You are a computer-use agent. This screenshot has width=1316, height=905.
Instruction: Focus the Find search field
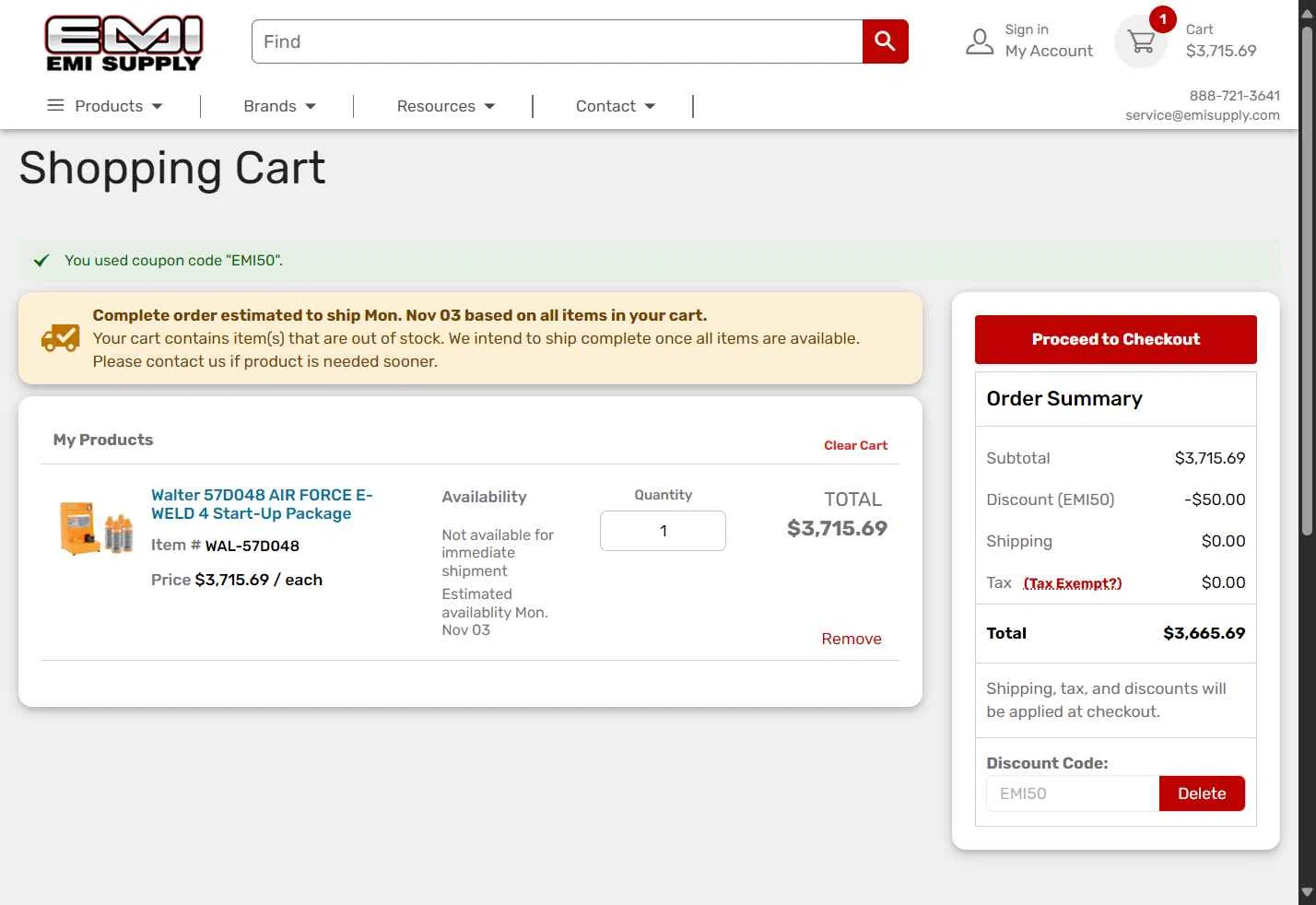pyautogui.click(x=557, y=41)
